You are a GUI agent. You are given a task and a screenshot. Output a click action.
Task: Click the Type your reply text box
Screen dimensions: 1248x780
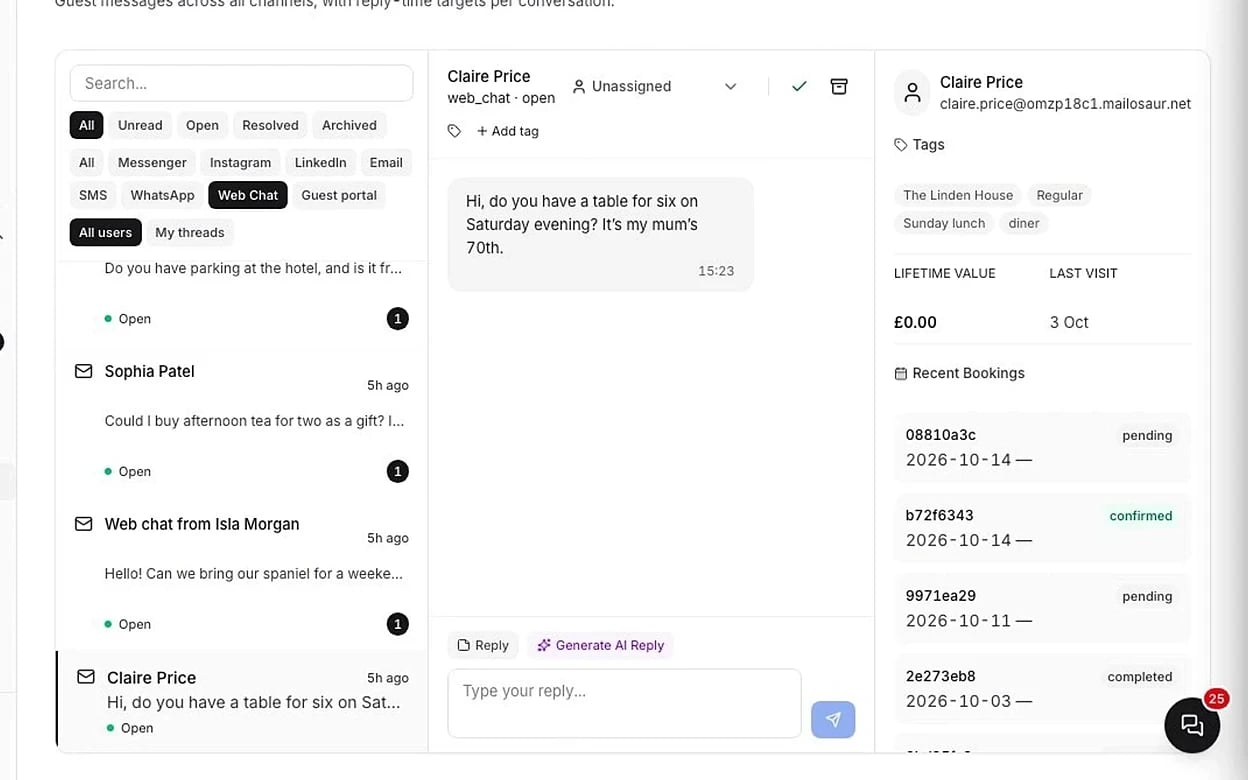coord(624,703)
